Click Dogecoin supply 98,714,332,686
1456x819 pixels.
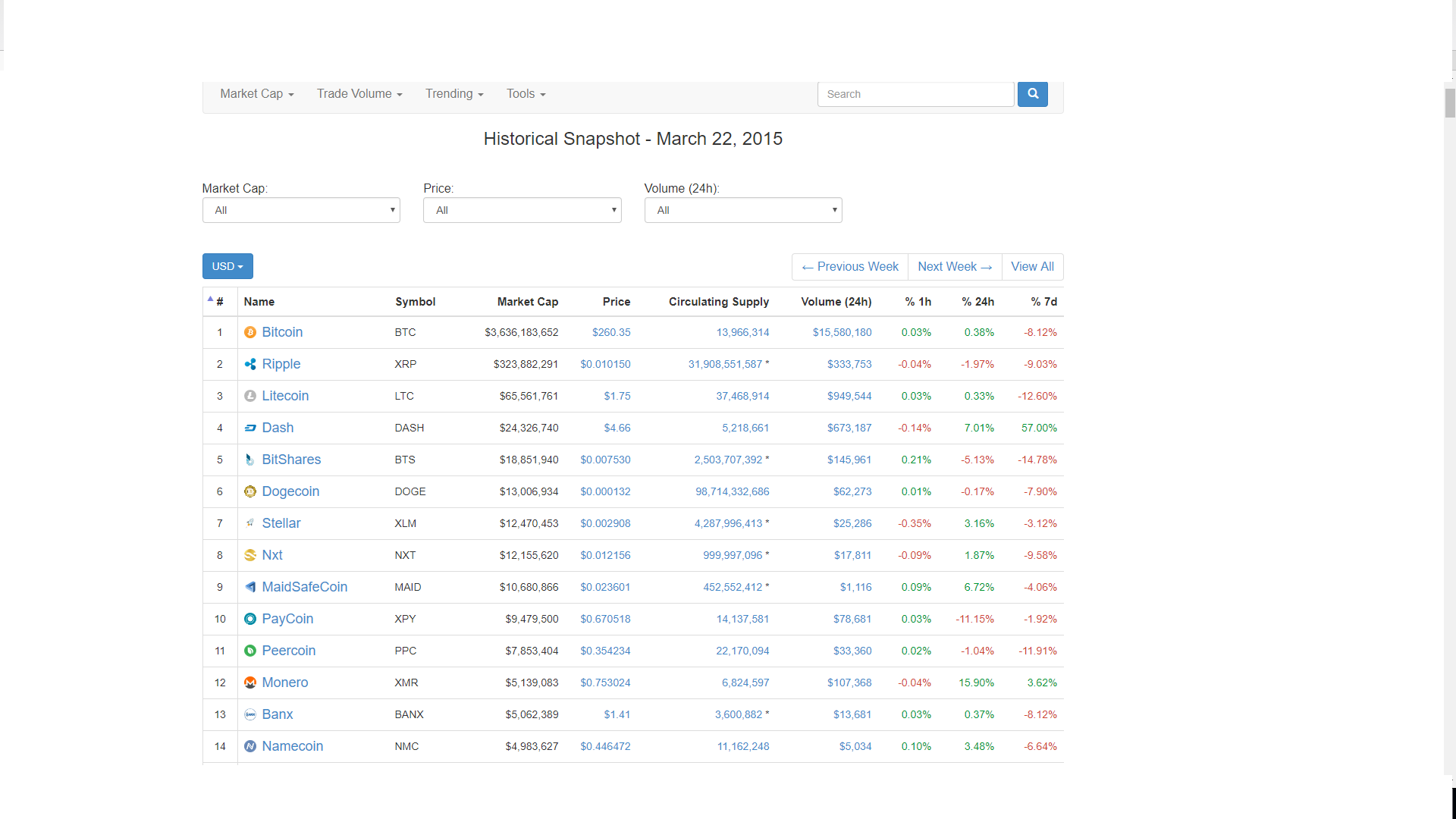[x=733, y=491]
